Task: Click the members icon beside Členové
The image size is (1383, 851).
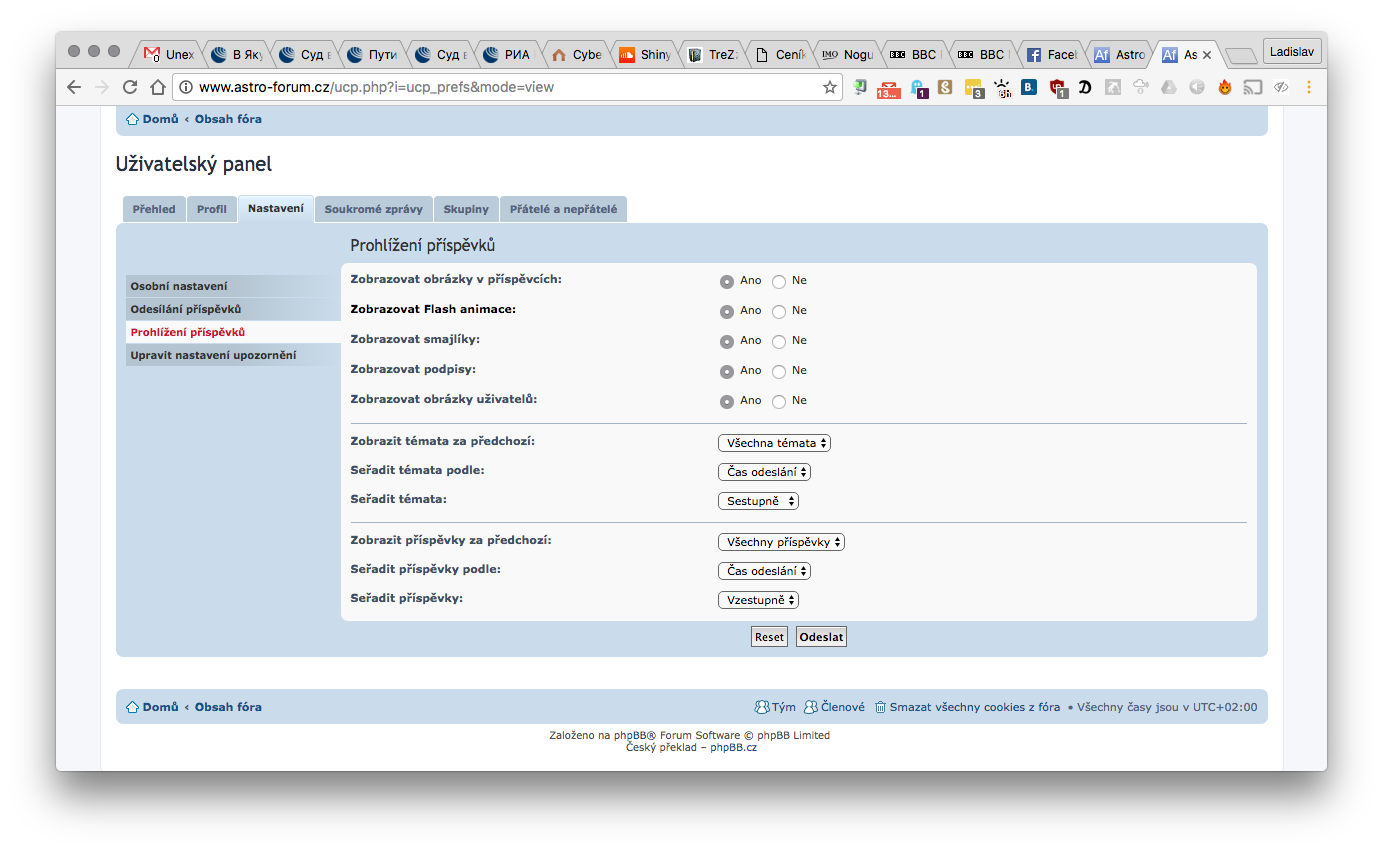Action: [x=811, y=707]
